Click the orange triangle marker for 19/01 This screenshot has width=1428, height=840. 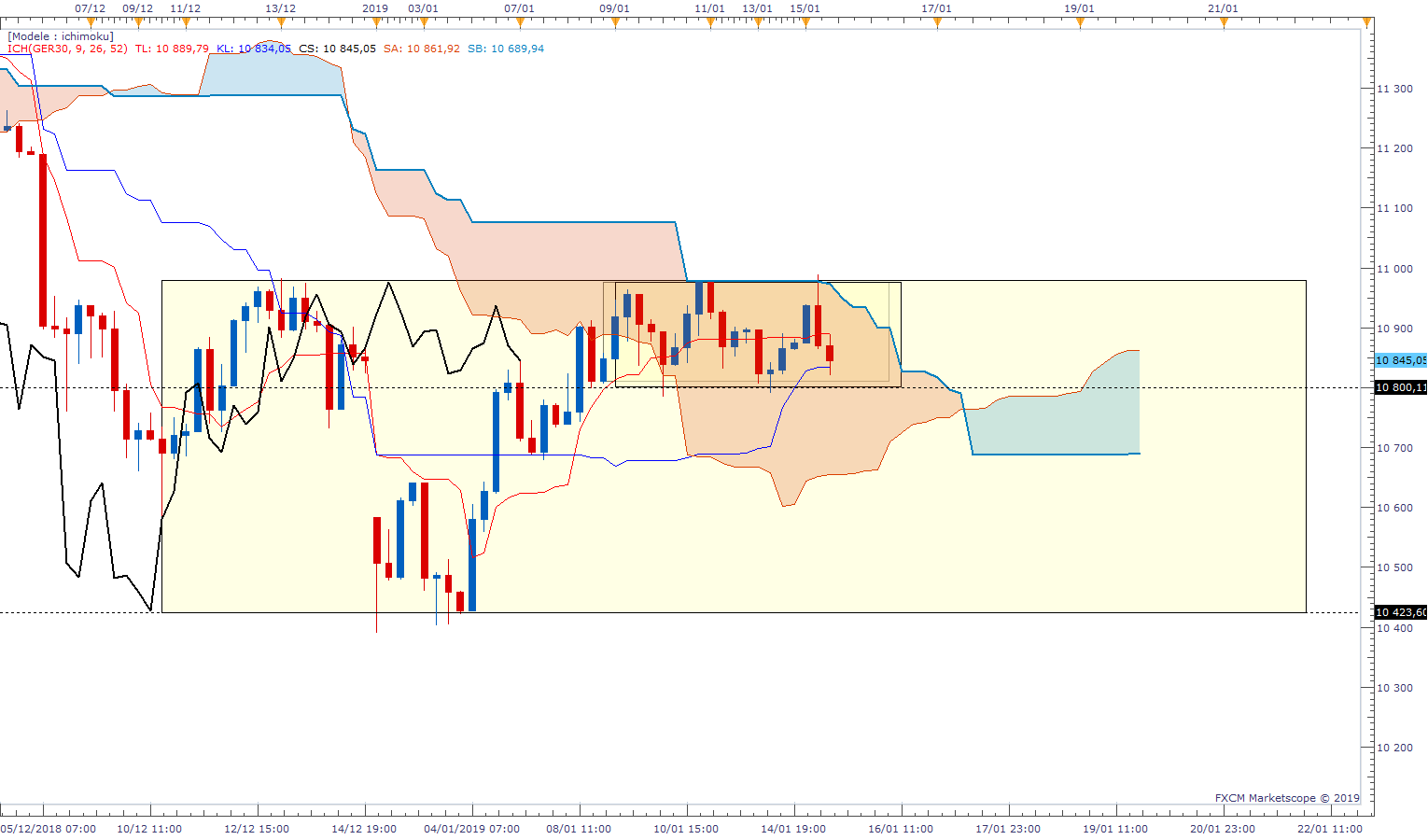[1080, 22]
